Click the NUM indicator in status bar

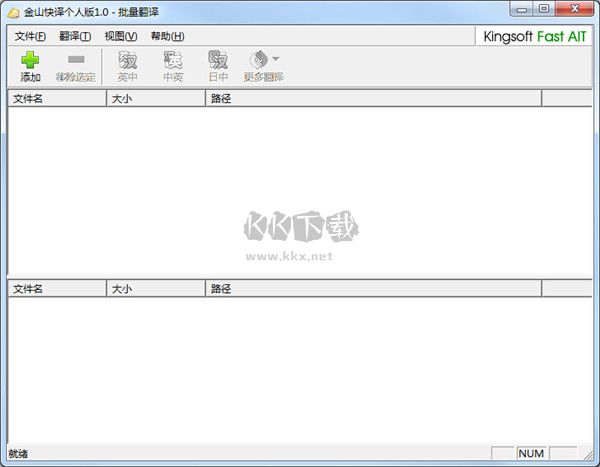point(531,454)
